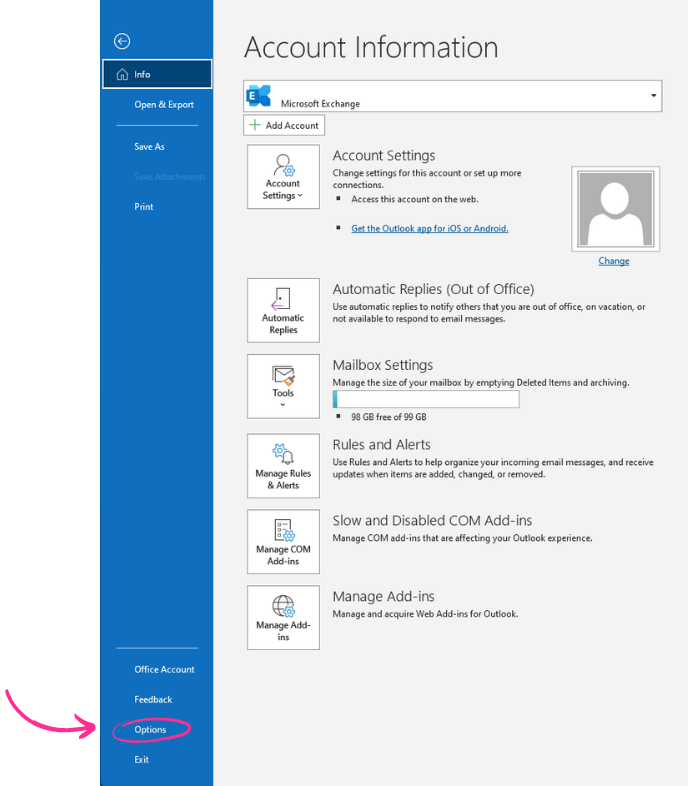This screenshot has height=786, width=690.
Task: Click the back arrow icon
Action: 122,41
